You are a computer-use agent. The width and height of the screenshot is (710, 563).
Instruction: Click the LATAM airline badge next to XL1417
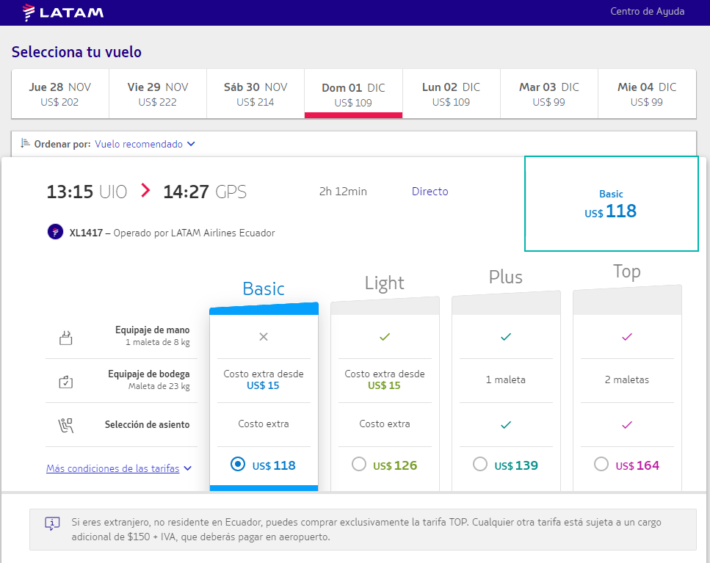pos(55,232)
